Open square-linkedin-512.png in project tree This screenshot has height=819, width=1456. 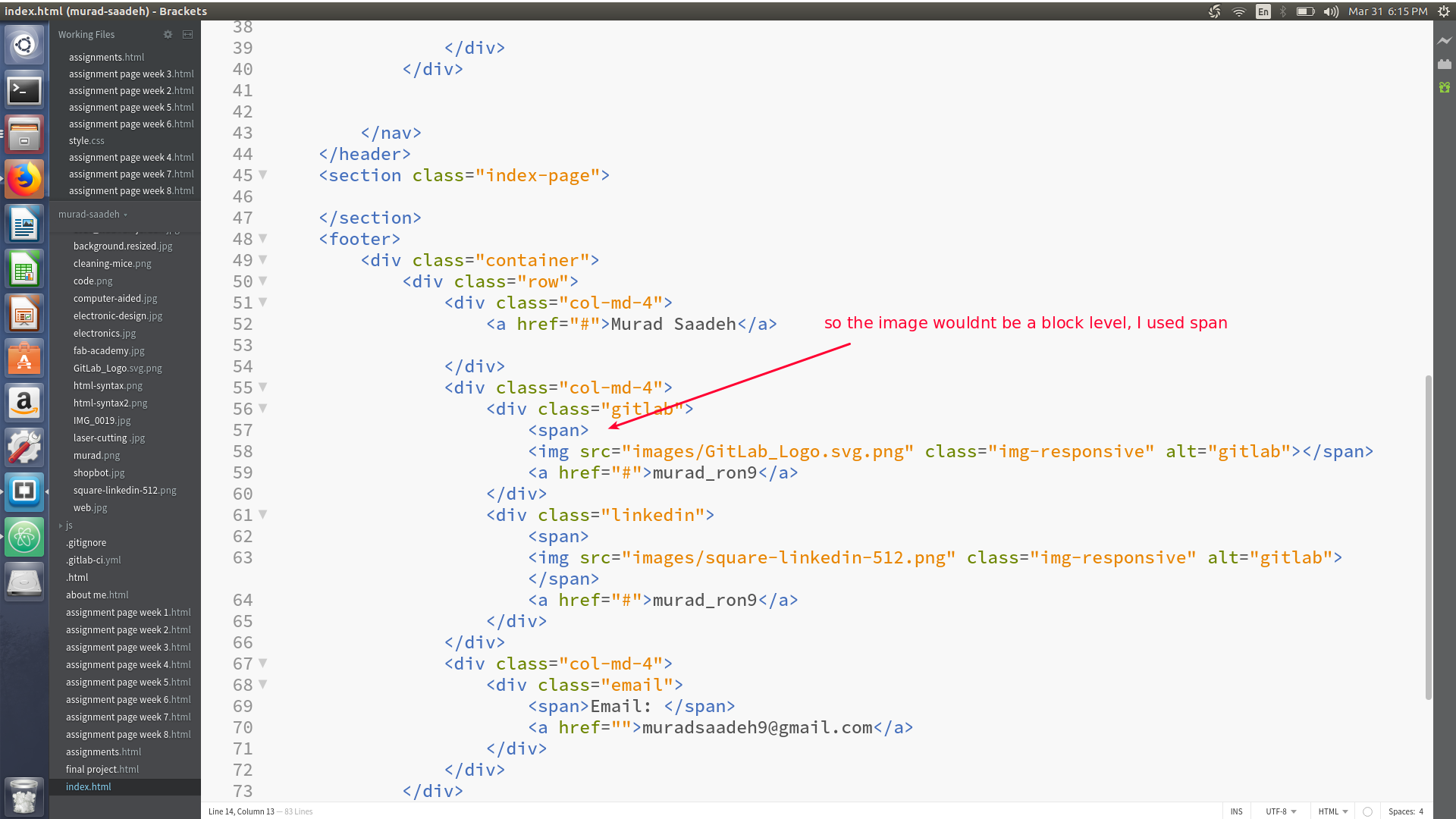(125, 491)
